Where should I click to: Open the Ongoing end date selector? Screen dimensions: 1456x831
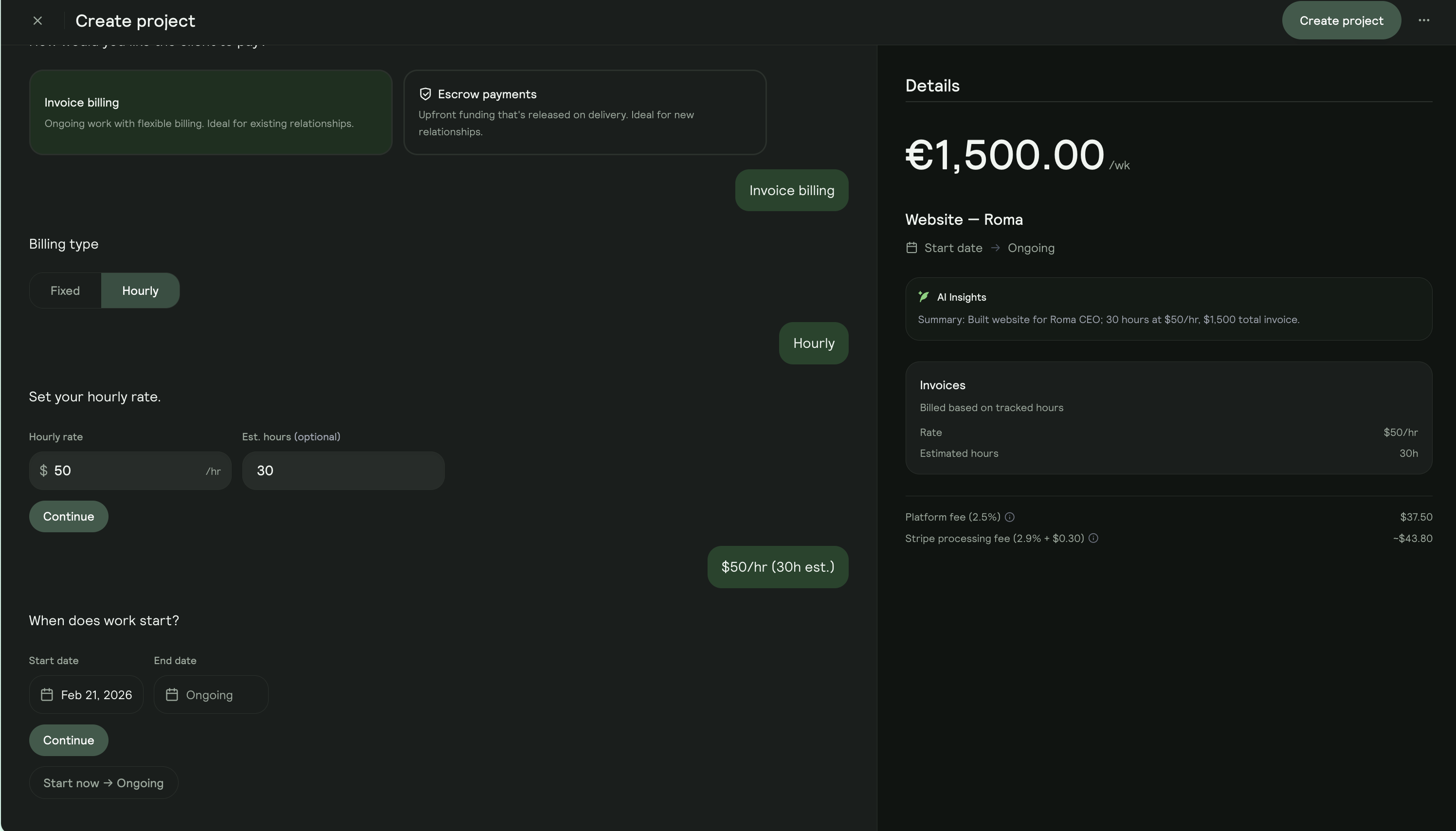click(x=210, y=695)
